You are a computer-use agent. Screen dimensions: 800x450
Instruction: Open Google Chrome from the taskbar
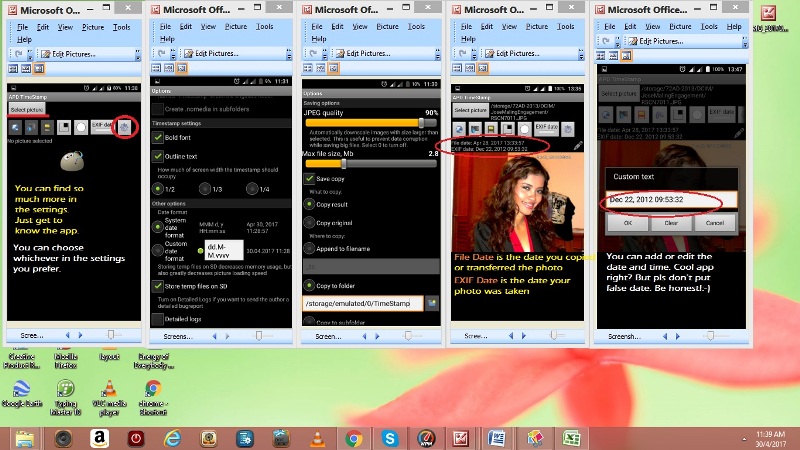point(353,438)
